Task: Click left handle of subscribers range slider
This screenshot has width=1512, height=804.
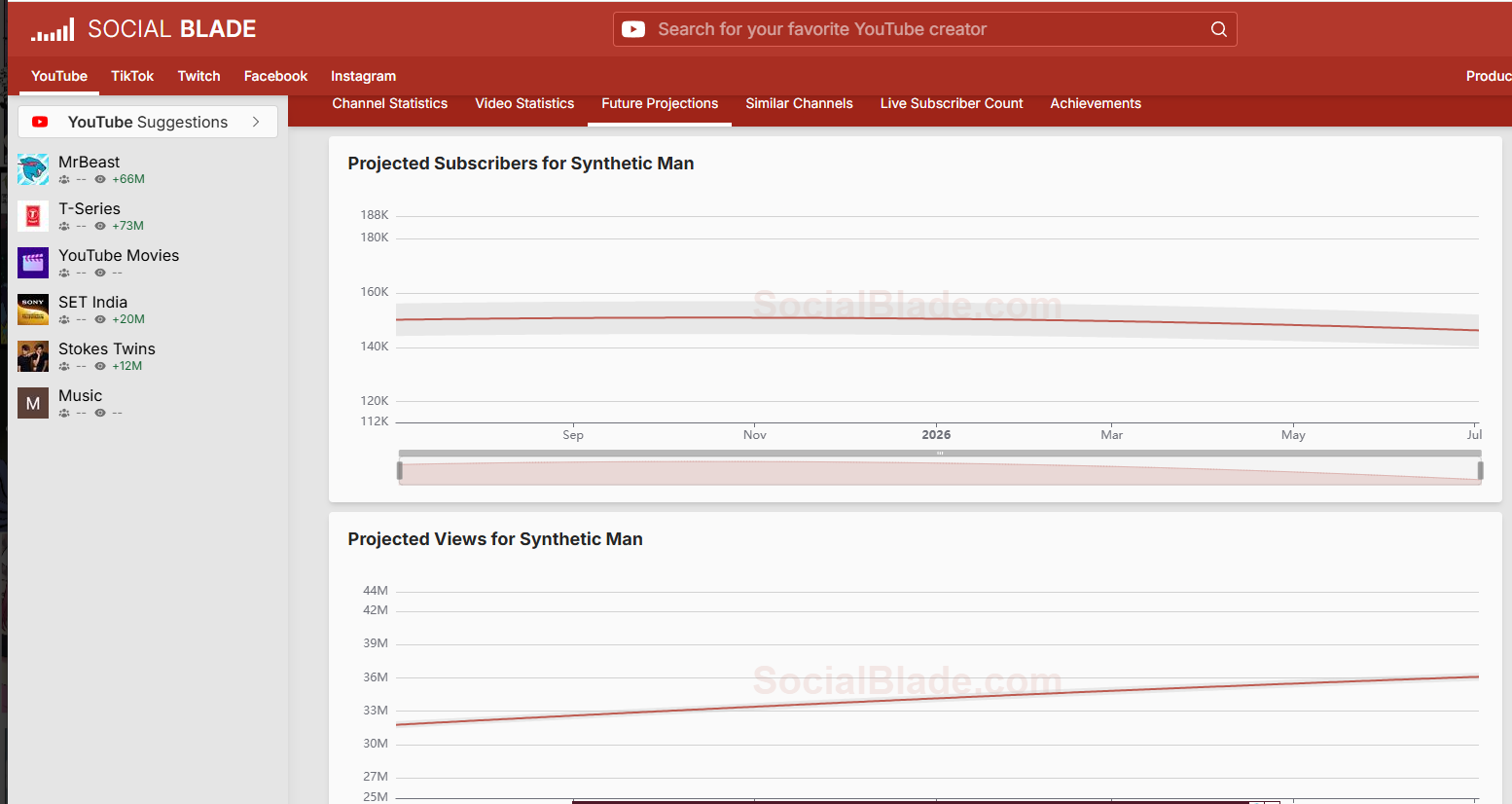Action: 400,471
